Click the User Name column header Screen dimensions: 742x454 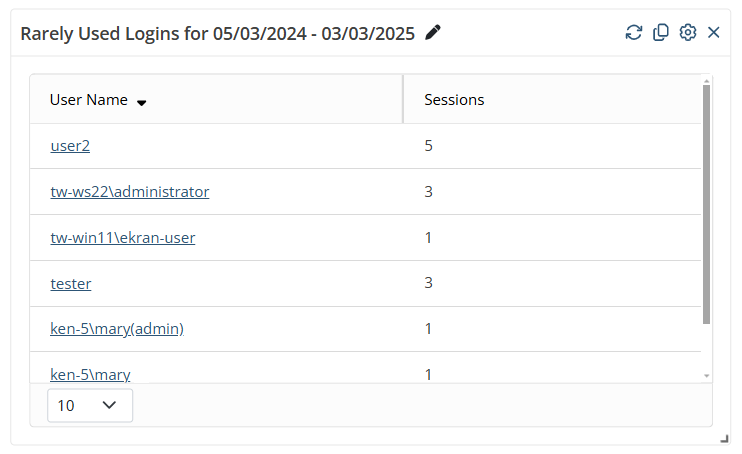pos(89,100)
